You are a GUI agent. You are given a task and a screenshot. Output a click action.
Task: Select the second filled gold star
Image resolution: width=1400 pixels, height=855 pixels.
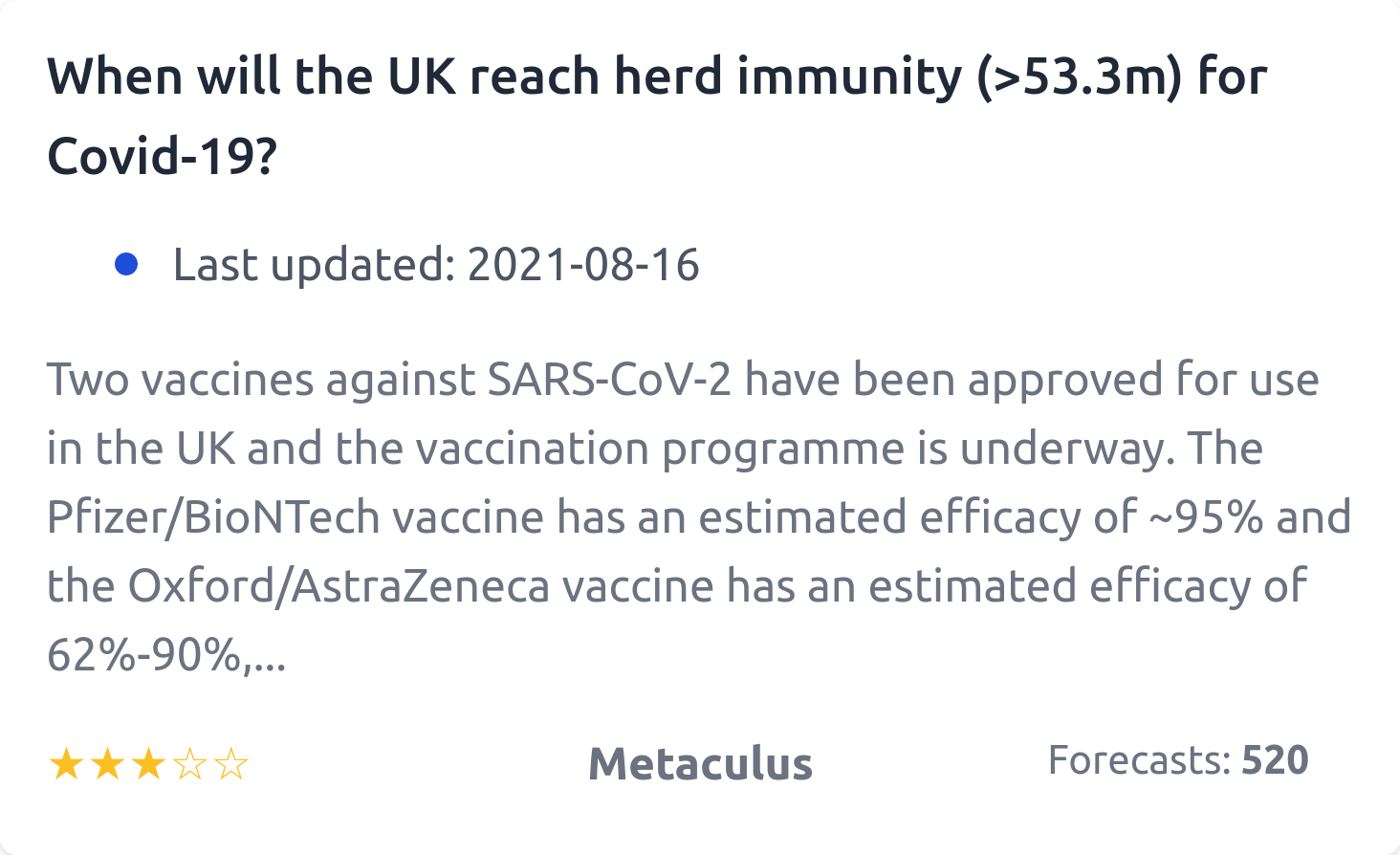(107, 765)
